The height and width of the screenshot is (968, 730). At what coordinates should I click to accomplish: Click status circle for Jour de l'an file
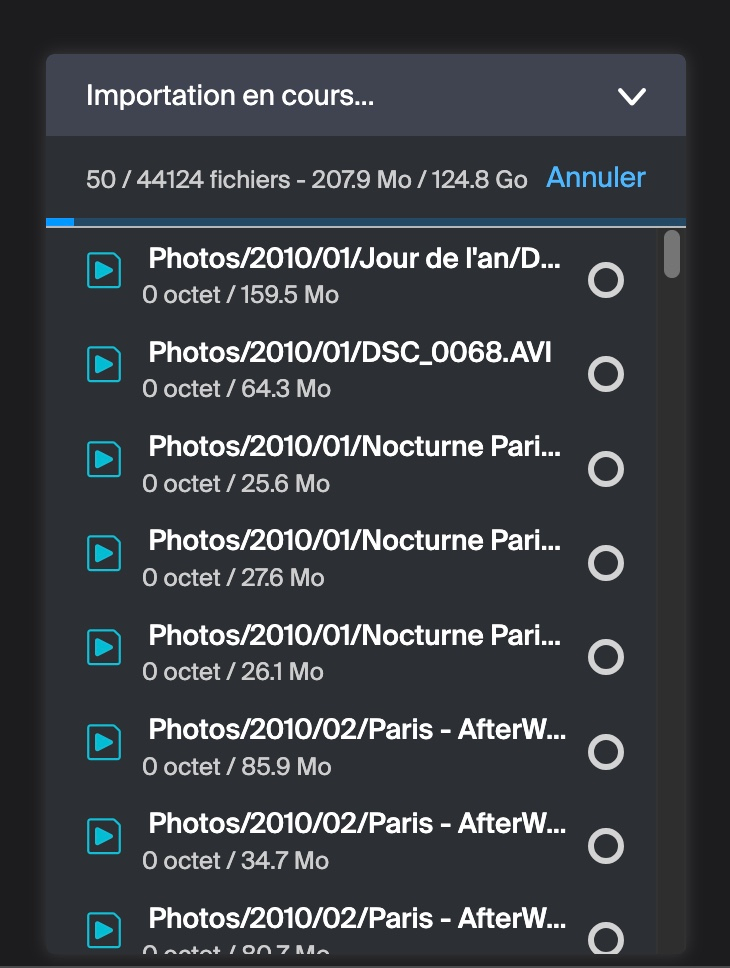[605, 280]
